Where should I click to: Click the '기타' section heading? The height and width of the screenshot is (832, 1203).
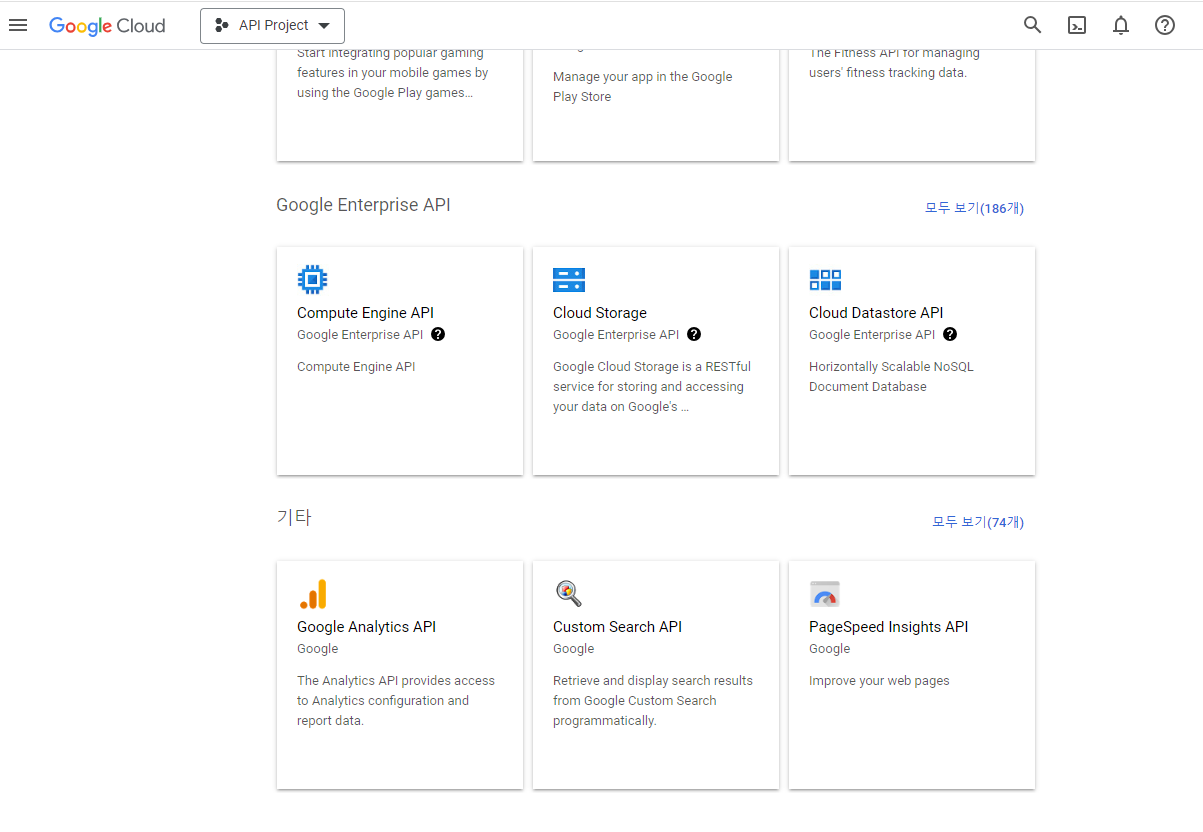(294, 518)
